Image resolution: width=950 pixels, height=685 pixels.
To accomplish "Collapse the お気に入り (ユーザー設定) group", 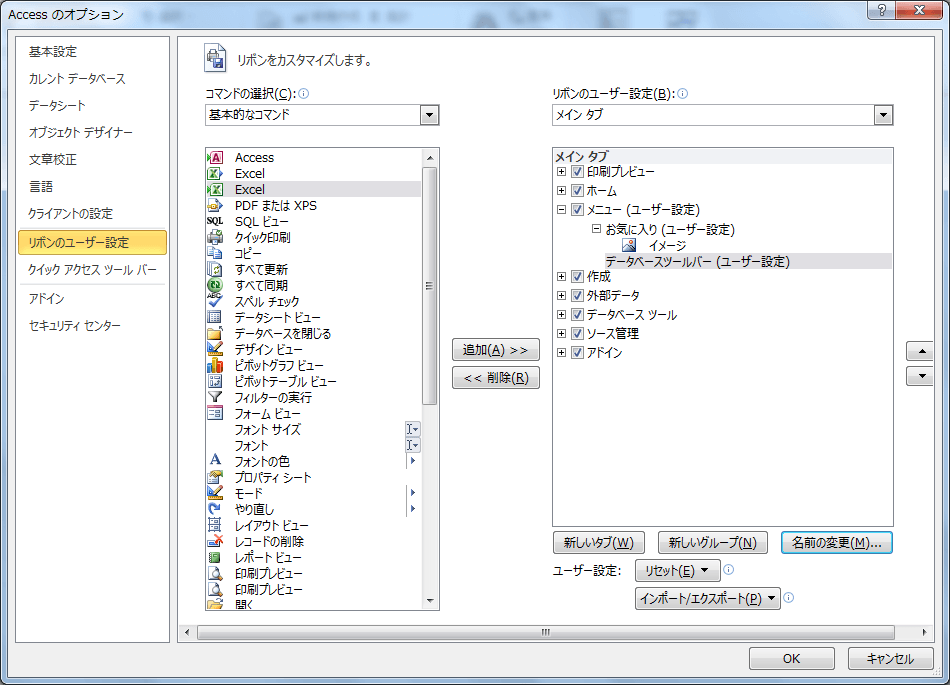I will (596, 229).
